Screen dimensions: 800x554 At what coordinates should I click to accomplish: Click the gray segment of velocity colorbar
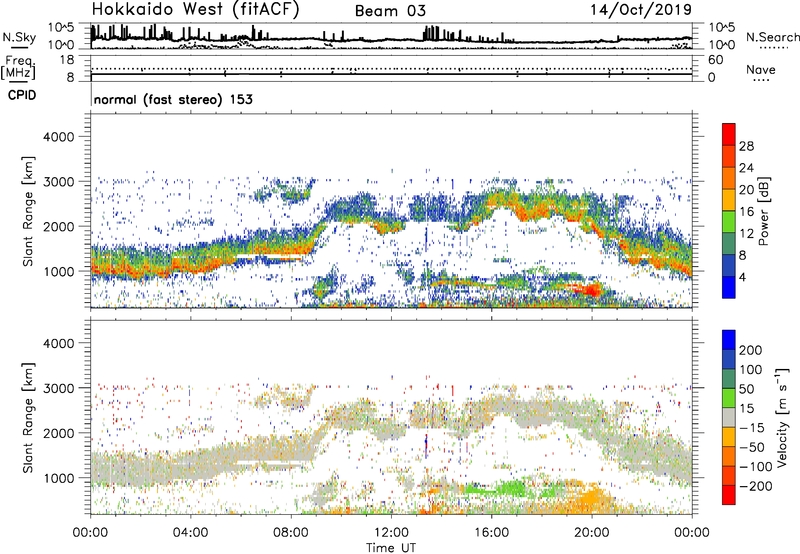pyautogui.click(x=729, y=418)
